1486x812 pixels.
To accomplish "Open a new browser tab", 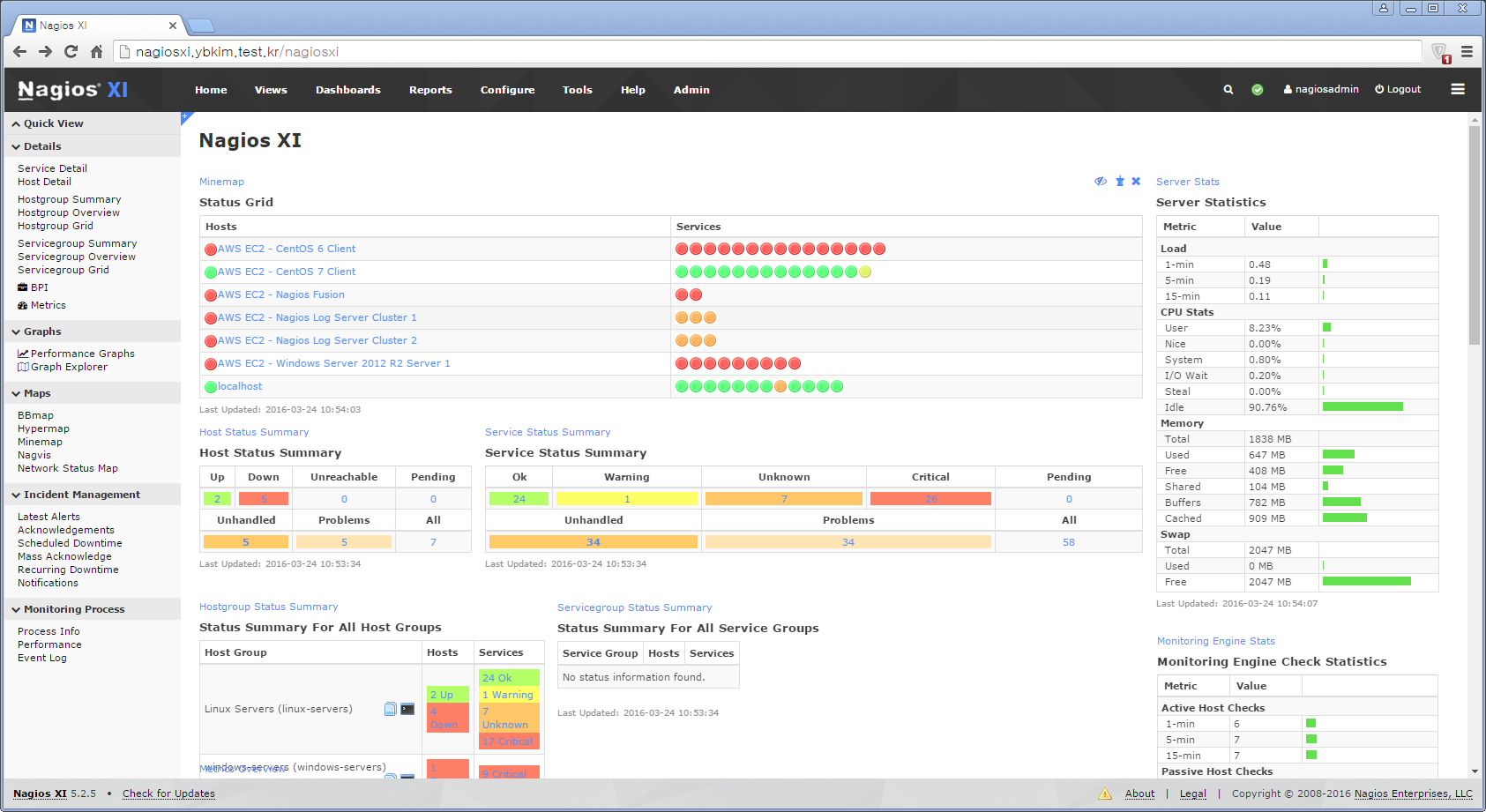I will [x=201, y=26].
